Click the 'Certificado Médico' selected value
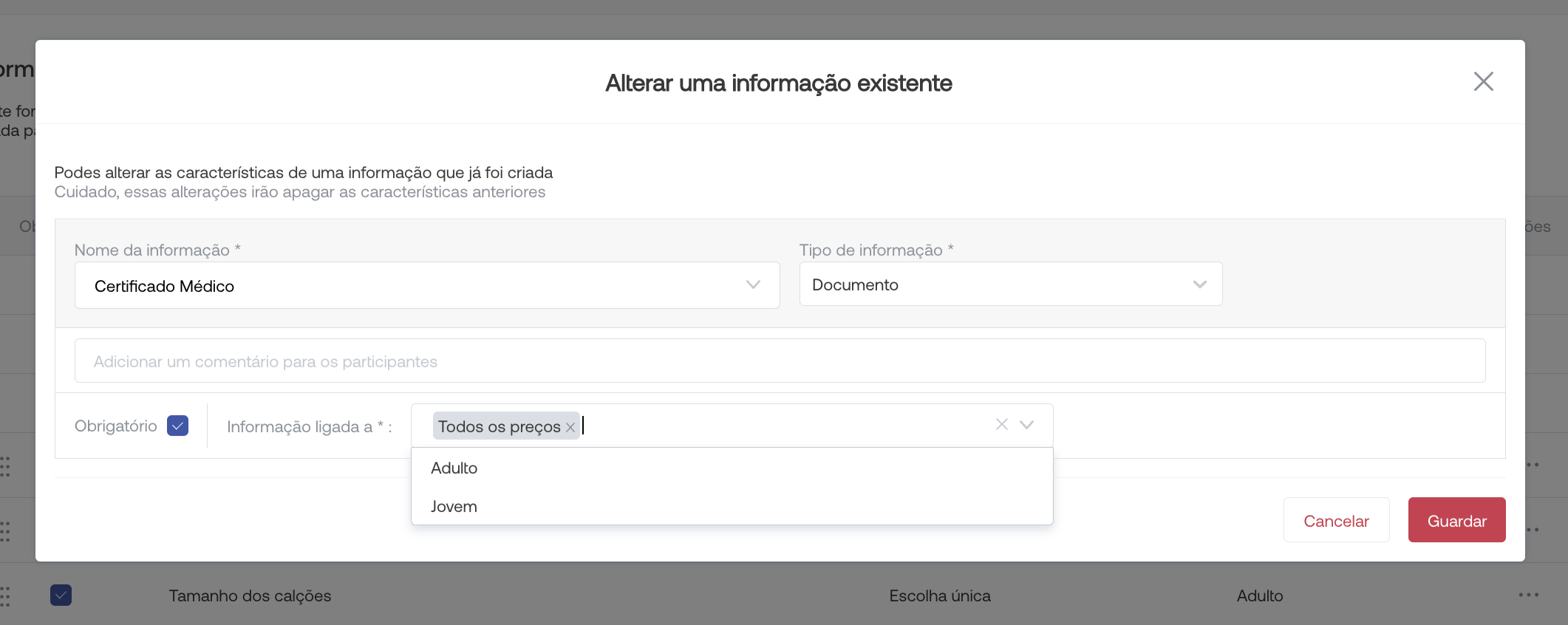1568x625 pixels. (165, 287)
